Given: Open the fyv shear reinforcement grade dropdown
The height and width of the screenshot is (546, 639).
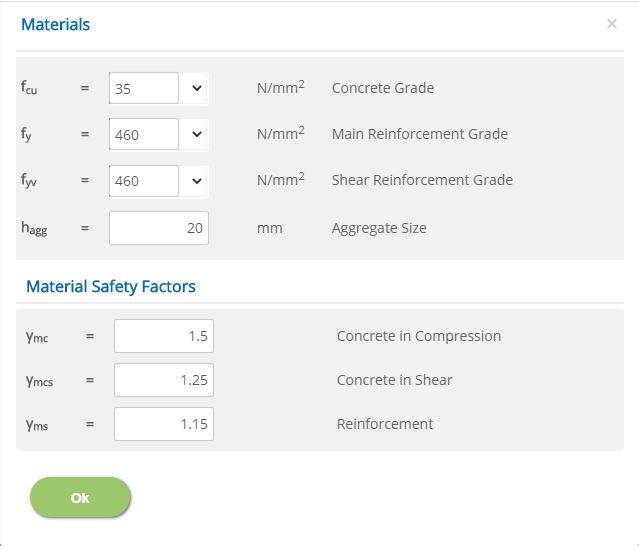Looking at the screenshot, I should (197, 181).
